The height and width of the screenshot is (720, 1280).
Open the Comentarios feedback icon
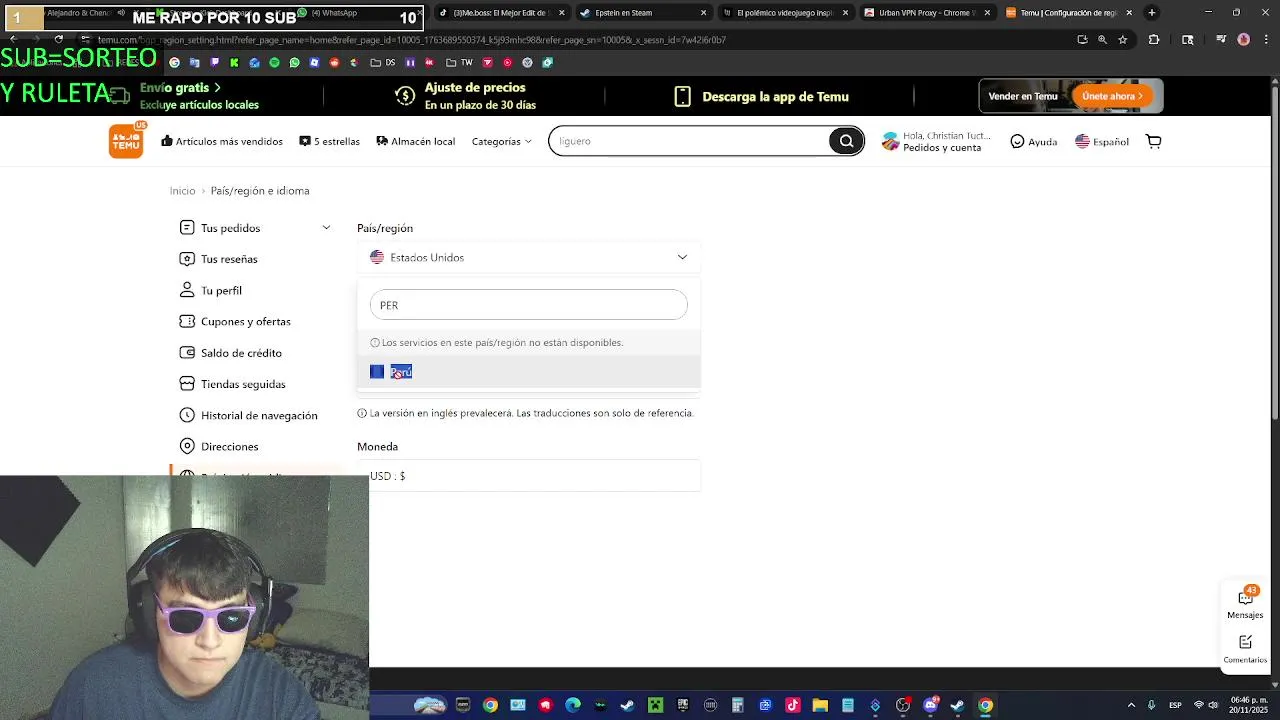pos(1245,648)
